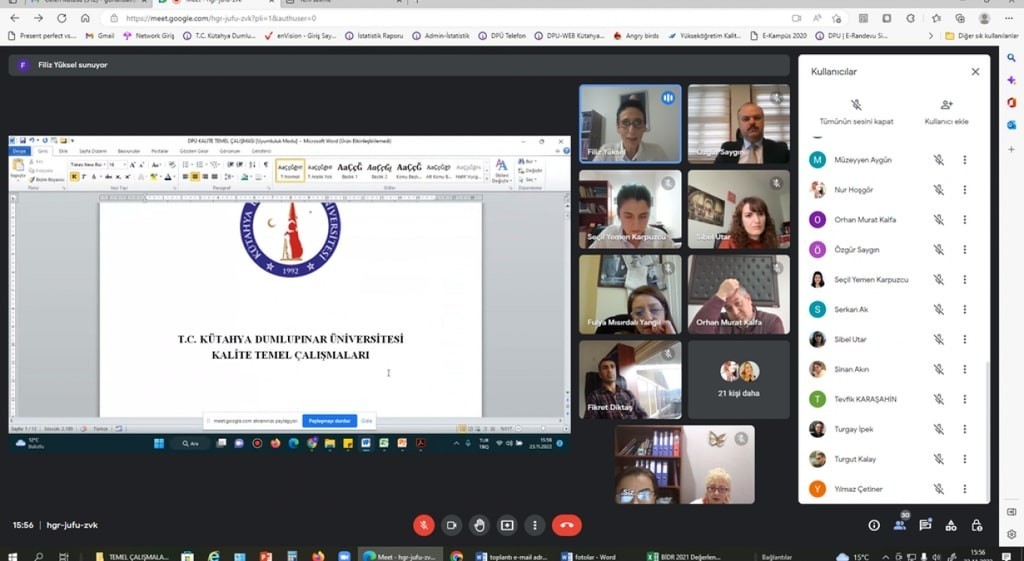Open the chat messages icon
1024x561 pixels.
925,525
